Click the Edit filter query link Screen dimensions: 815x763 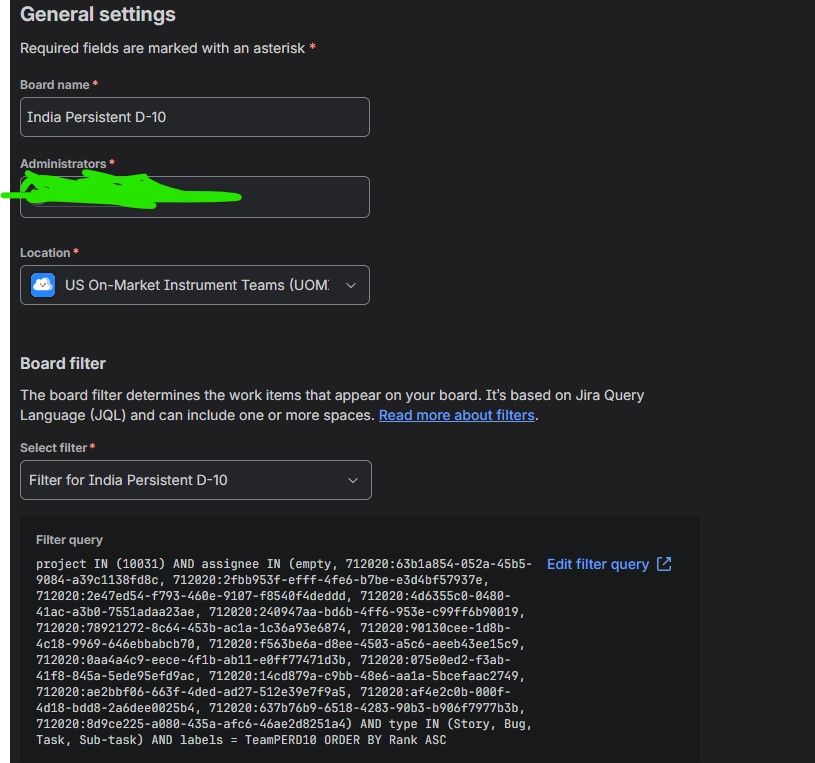[x=598, y=564]
